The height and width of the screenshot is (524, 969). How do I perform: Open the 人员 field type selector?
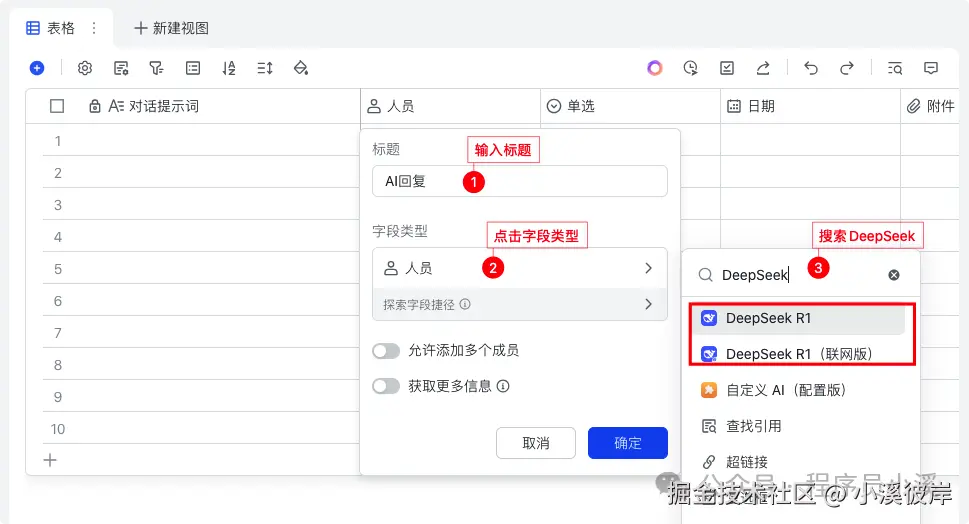pyautogui.click(x=520, y=268)
